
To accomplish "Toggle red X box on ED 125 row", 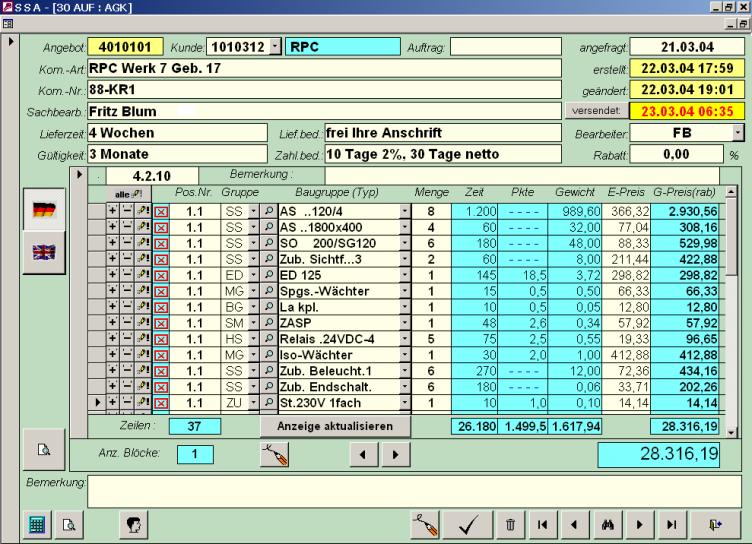I will 161,275.
